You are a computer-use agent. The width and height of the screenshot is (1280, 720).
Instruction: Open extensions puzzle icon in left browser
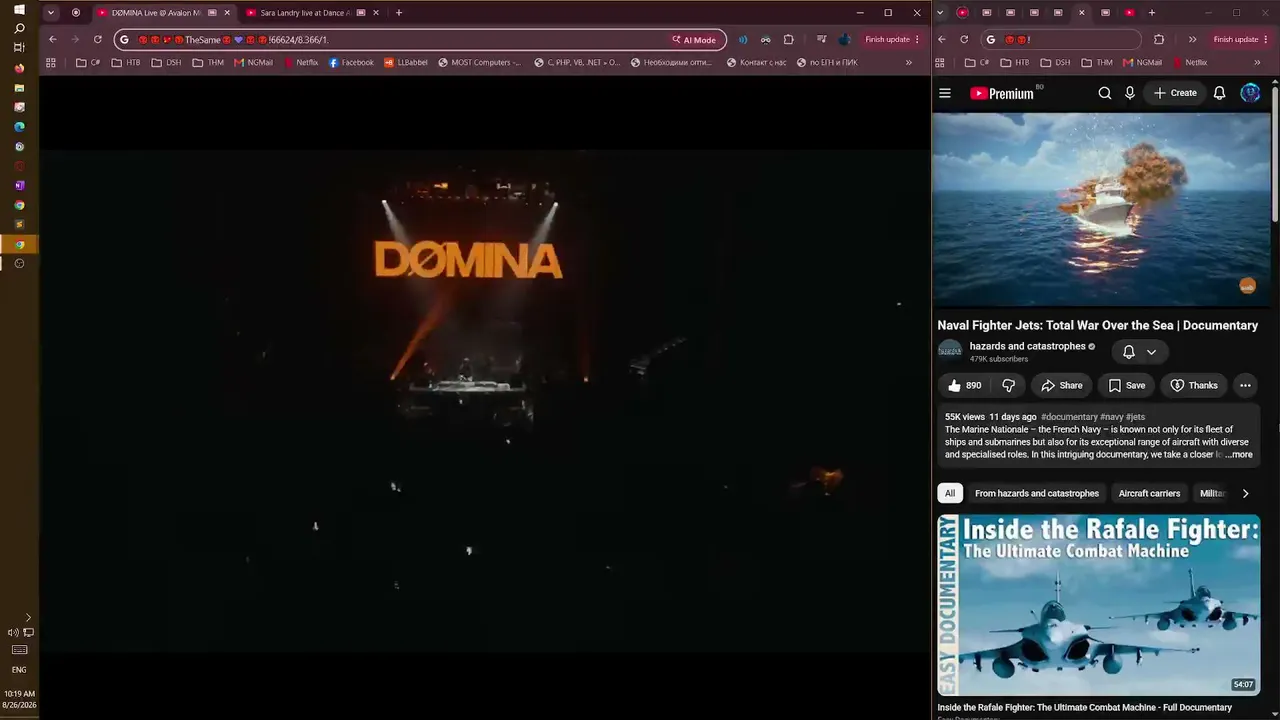click(788, 39)
